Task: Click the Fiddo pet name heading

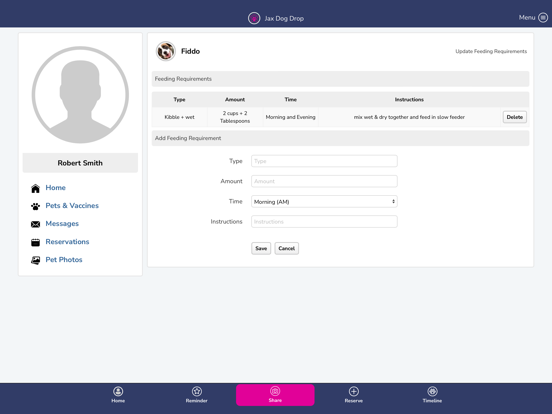Action: [190, 51]
